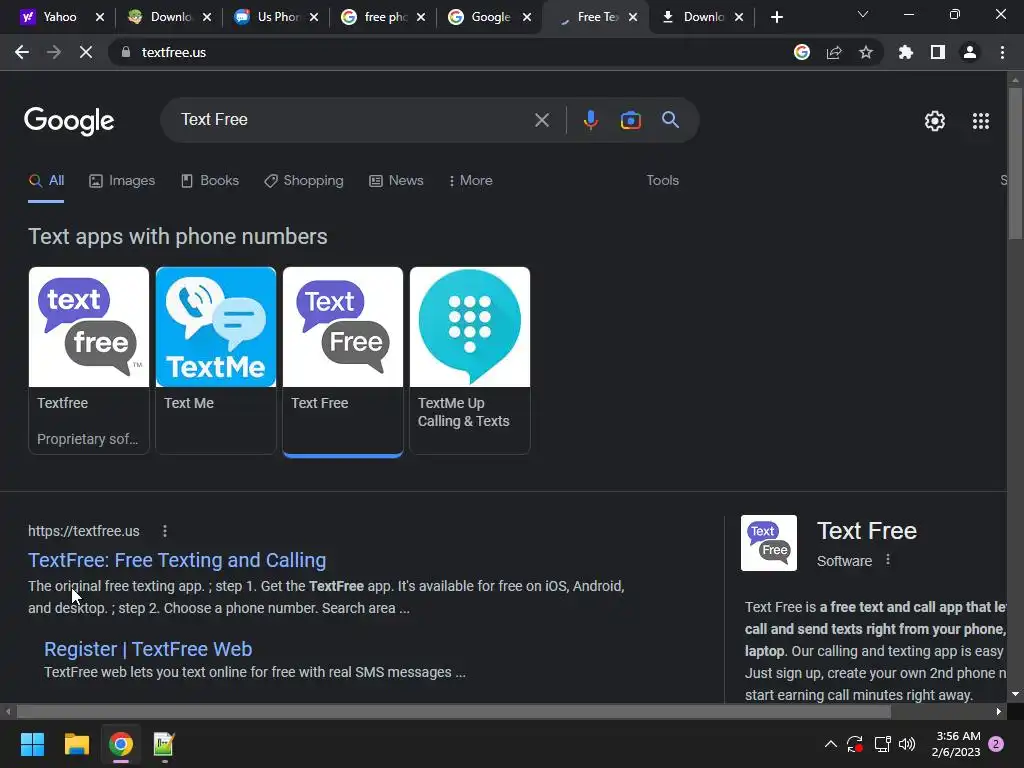
Task: Click the https://textfree.us result URL
Action: pos(84,532)
